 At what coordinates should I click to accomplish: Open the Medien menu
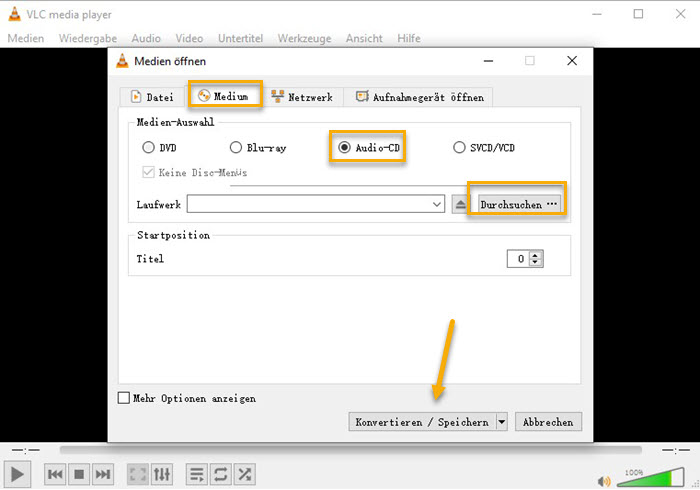tap(26, 38)
